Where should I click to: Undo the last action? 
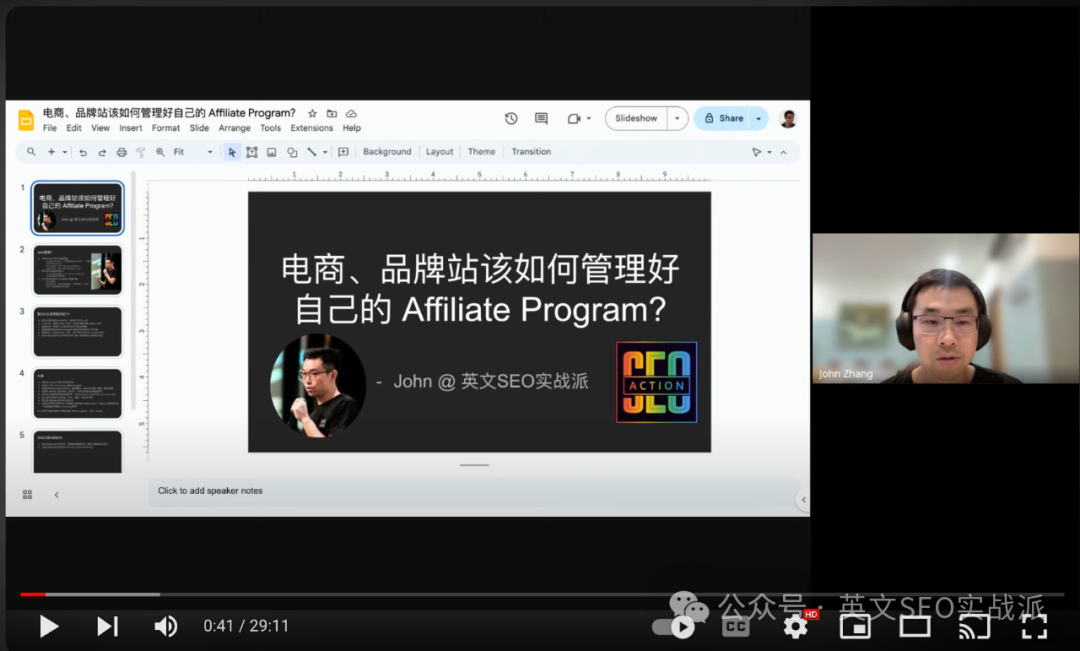(83, 152)
